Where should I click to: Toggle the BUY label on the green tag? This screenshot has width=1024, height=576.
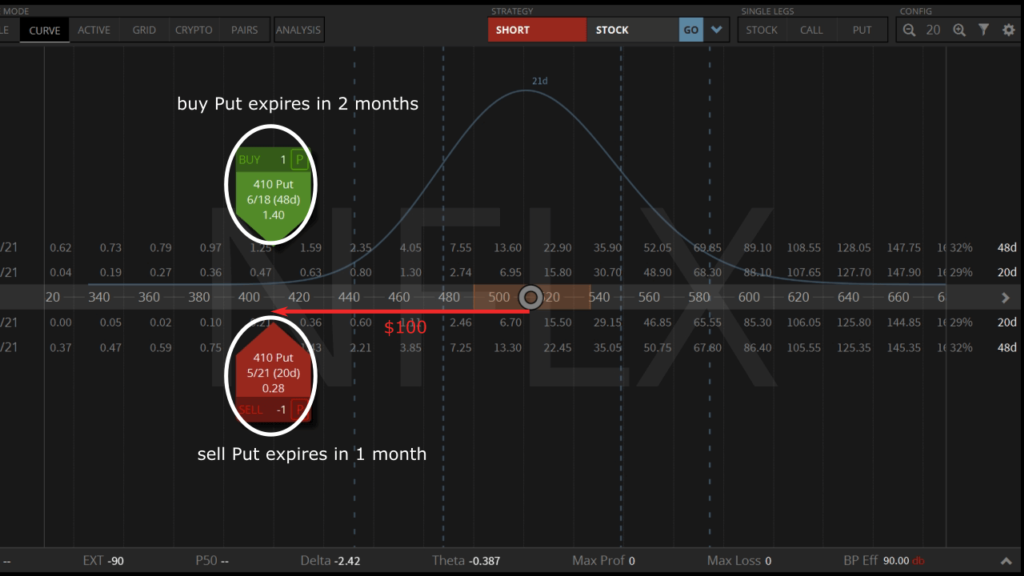pyautogui.click(x=249, y=159)
